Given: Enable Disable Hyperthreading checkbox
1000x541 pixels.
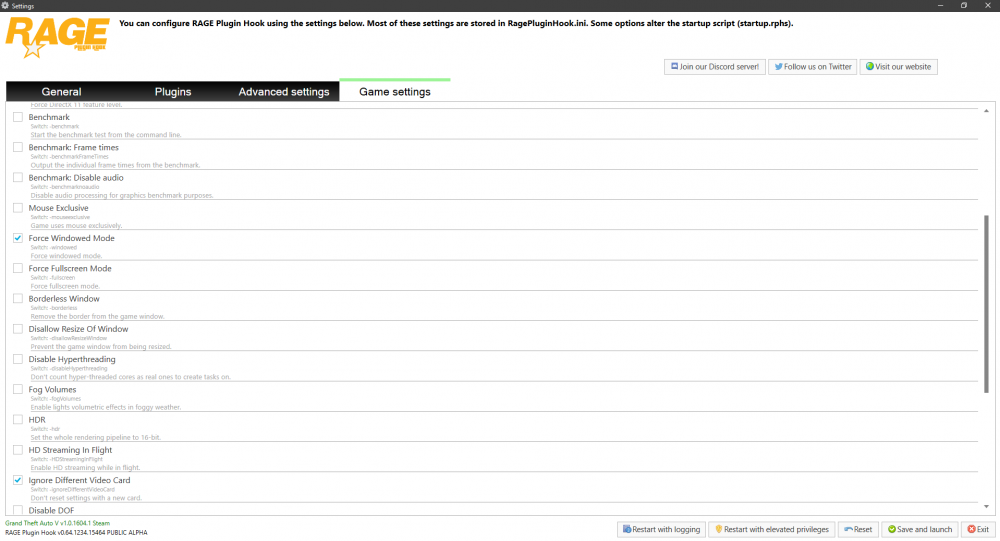Looking at the screenshot, I should (18, 359).
